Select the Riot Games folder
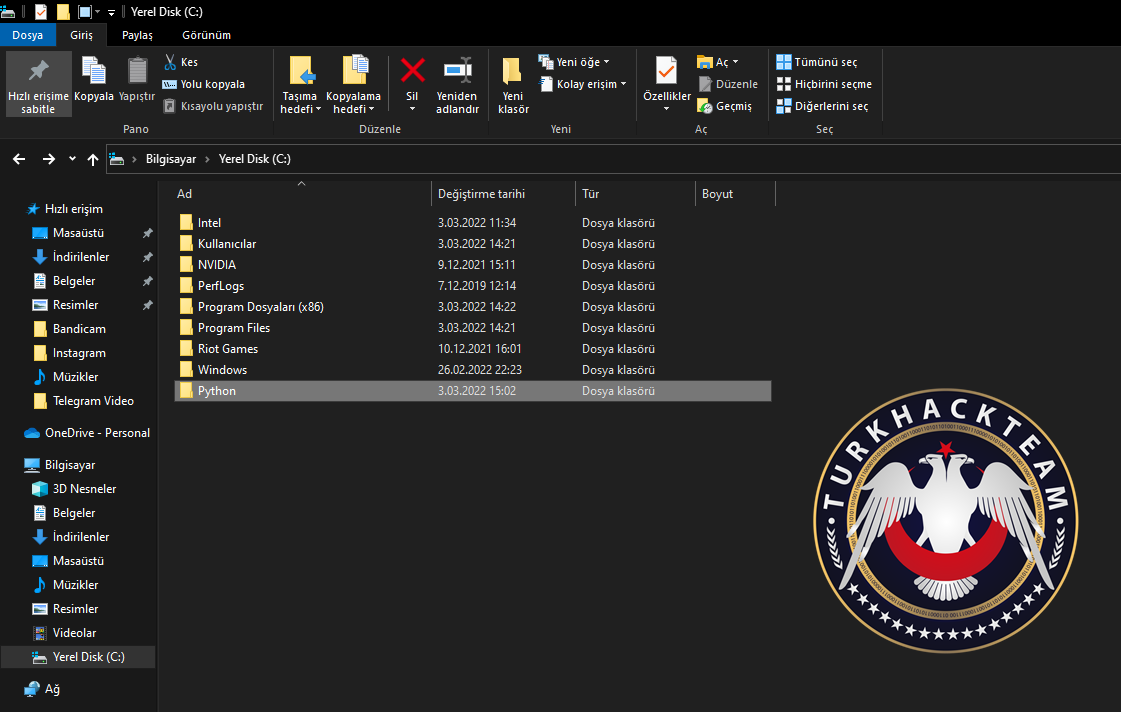1121x712 pixels. pos(473,349)
